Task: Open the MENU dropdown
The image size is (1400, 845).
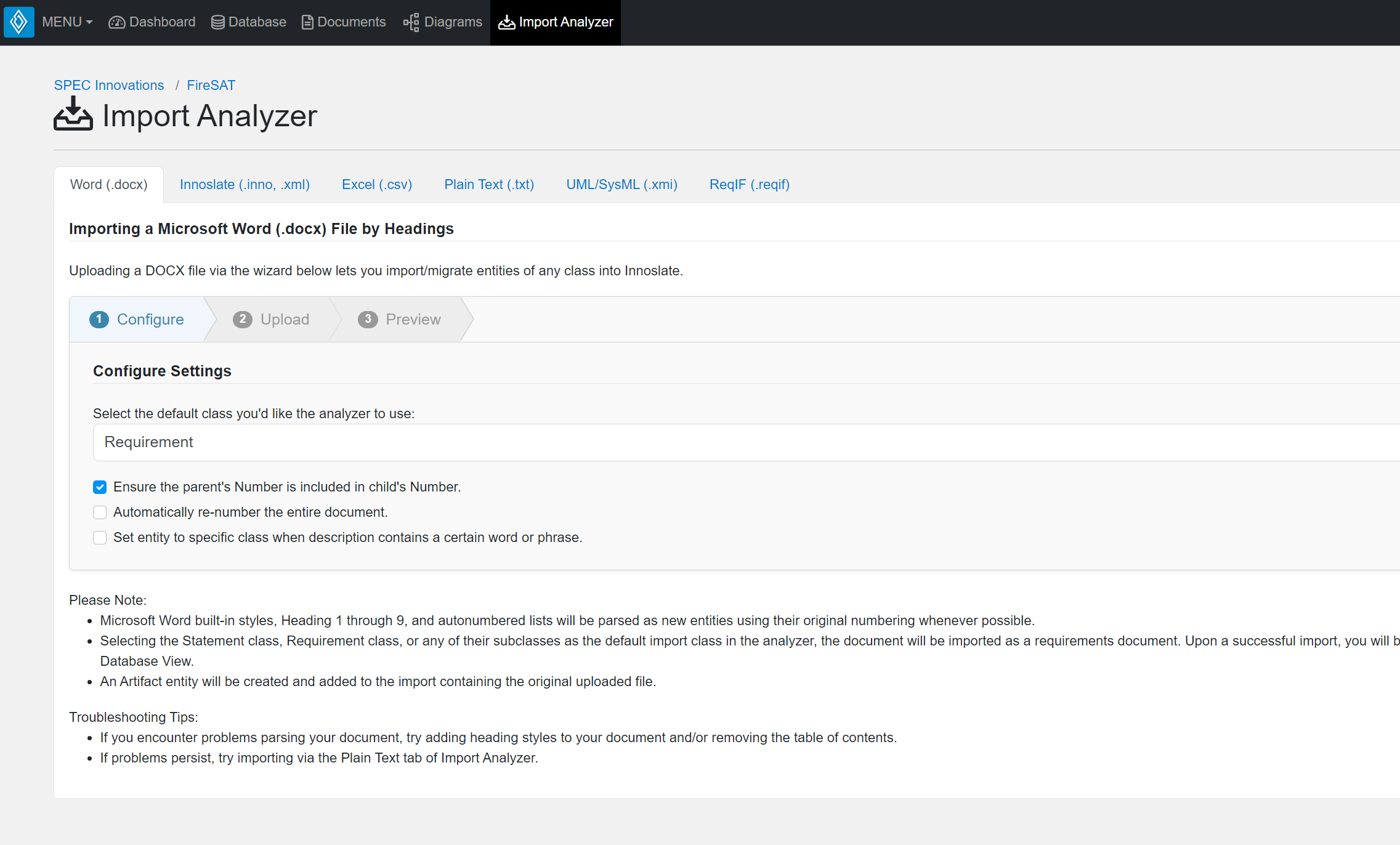Action: 67,22
